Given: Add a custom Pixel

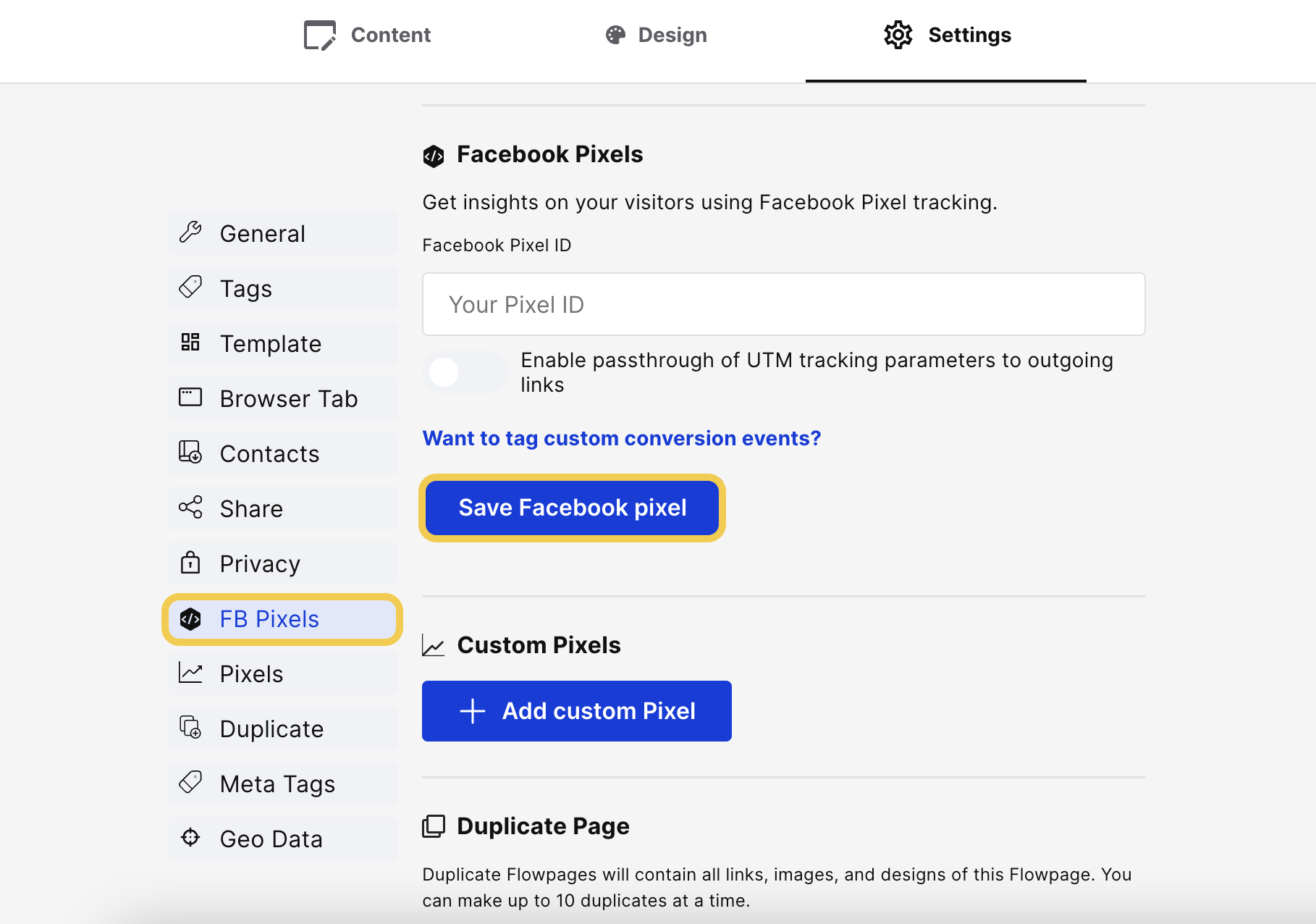Looking at the screenshot, I should pyautogui.click(x=577, y=711).
